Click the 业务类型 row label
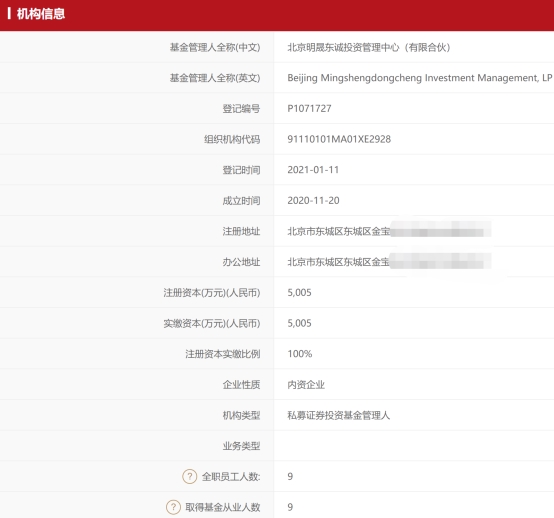Viewport: 554px width, 518px height. (241, 446)
